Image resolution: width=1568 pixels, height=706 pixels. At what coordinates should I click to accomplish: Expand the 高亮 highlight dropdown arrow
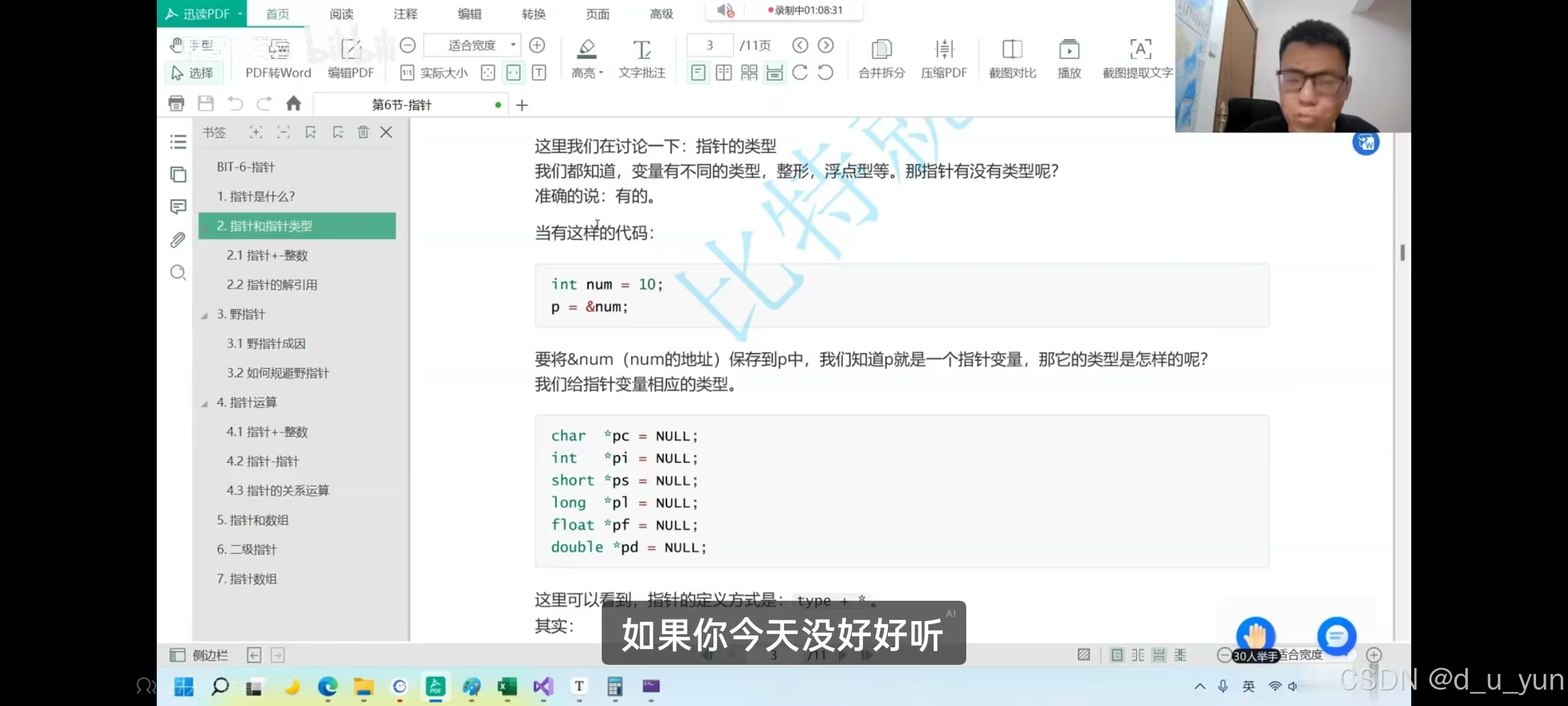tap(600, 73)
